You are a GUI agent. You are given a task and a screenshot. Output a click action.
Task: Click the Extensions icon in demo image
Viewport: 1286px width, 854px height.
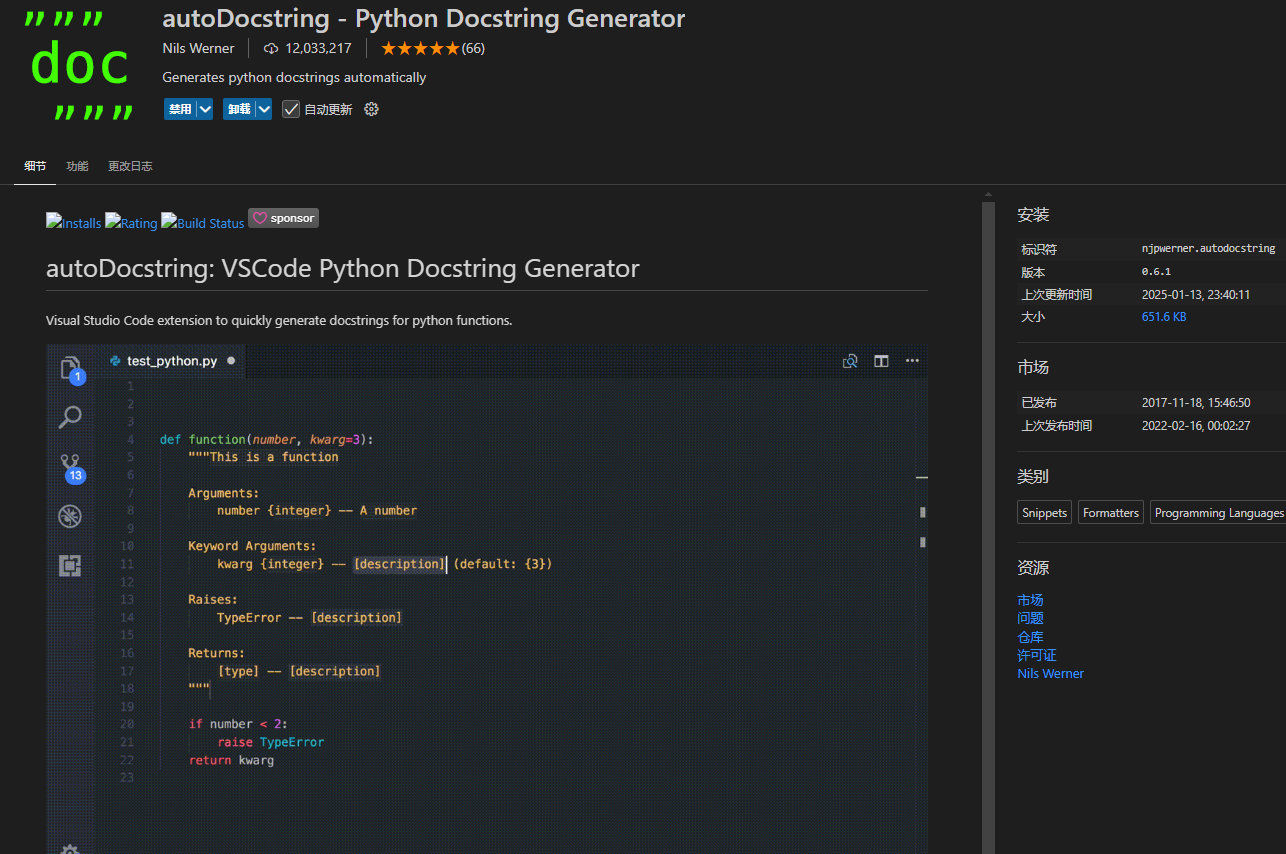[x=70, y=565]
